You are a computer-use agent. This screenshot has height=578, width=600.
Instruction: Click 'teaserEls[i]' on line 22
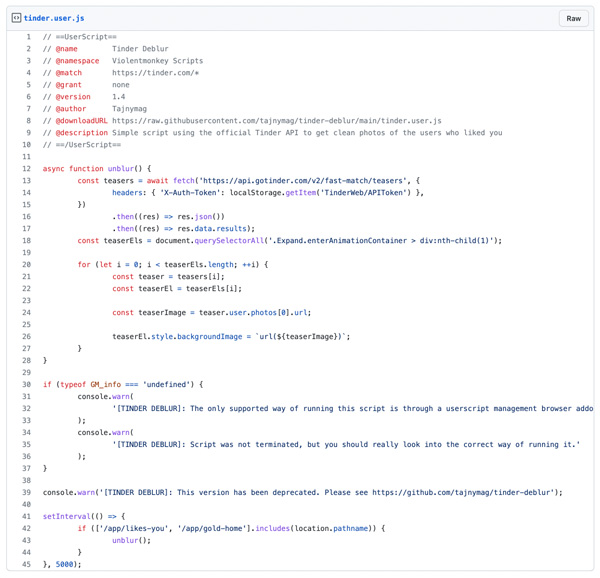212,288
